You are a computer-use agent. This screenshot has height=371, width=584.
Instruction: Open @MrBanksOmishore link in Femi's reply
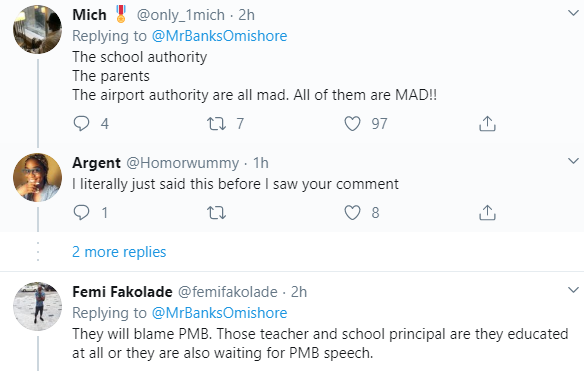point(219,313)
